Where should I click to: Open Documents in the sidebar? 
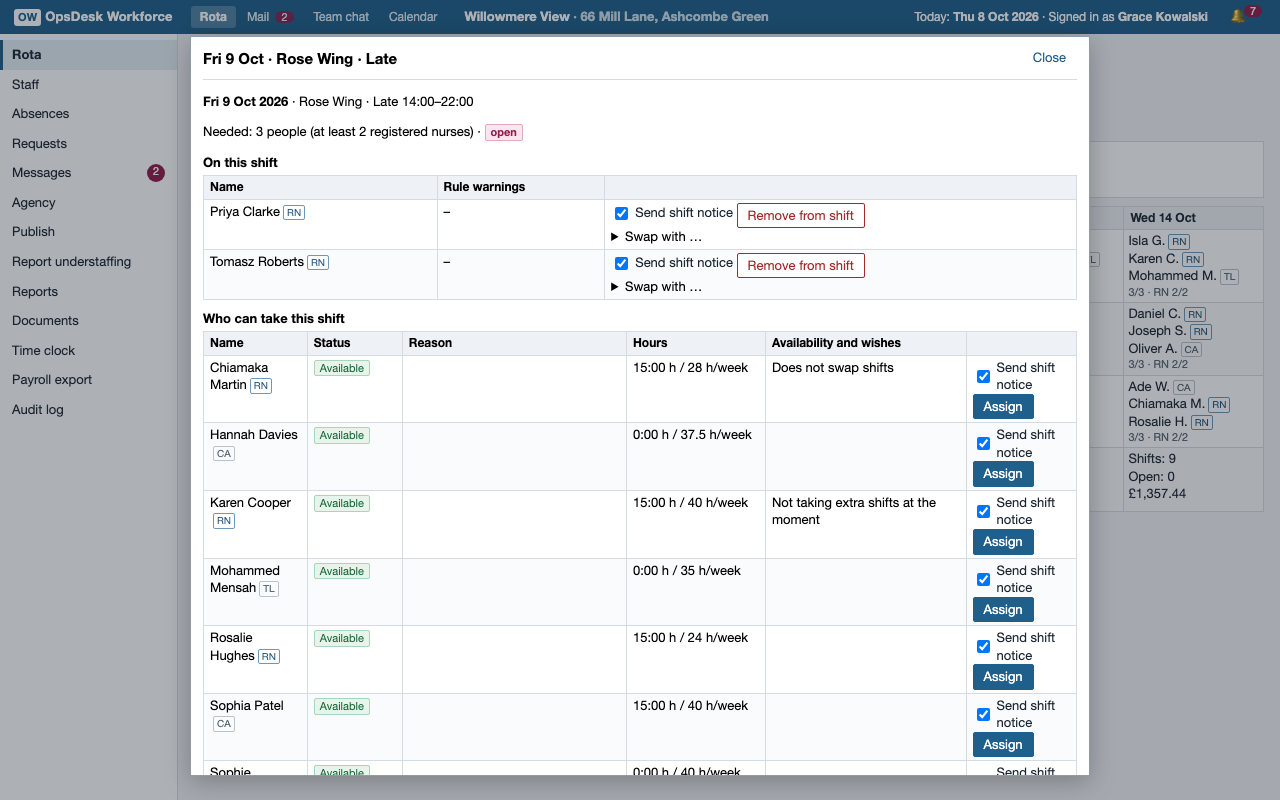[x=89, y=321]
